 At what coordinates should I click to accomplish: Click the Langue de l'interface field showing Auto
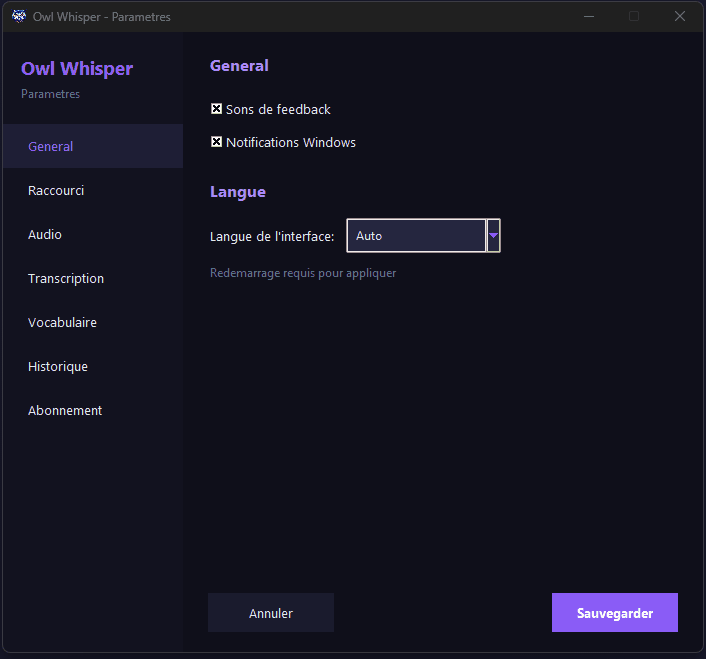[416, 236]
